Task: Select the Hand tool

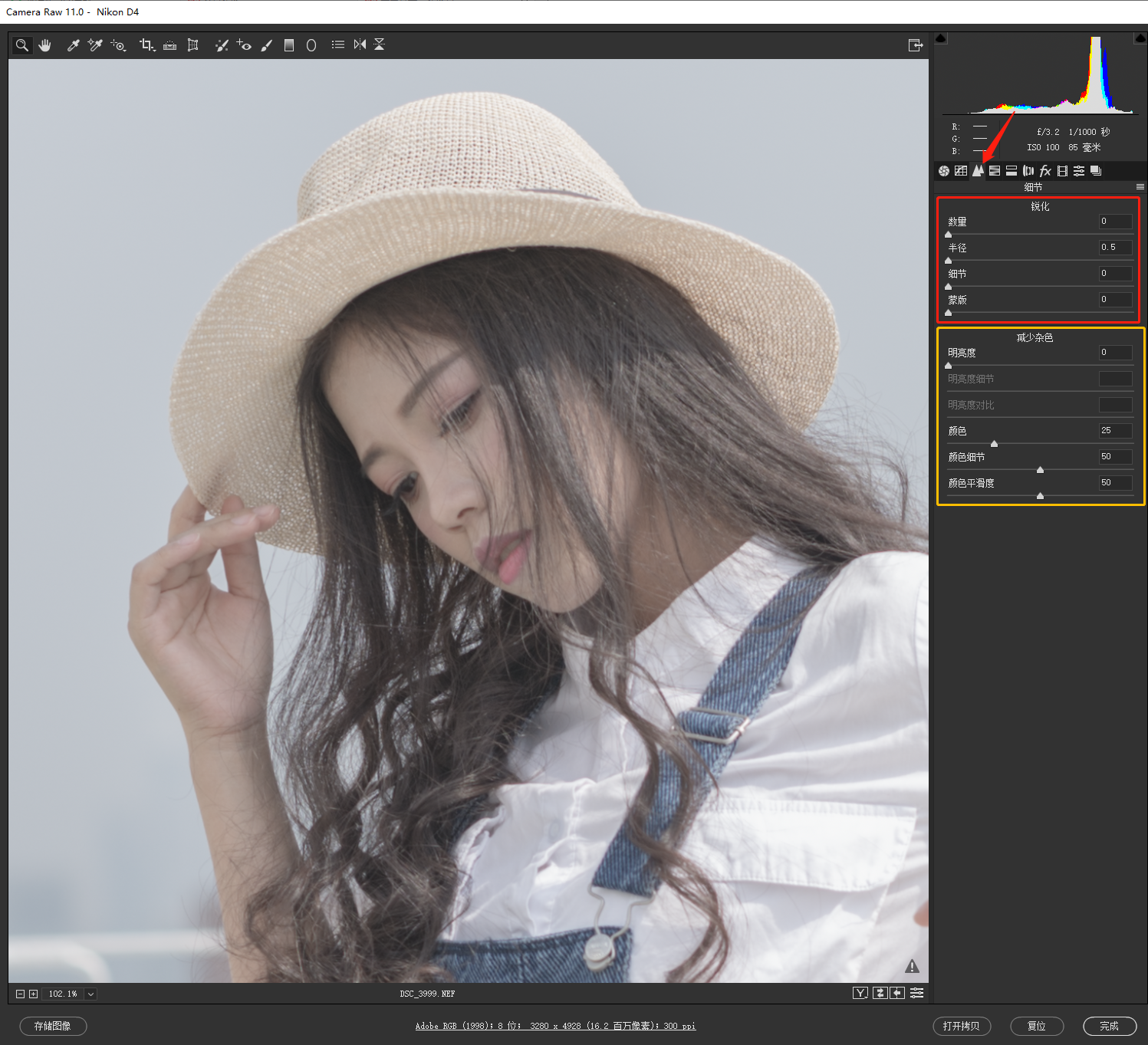Action: click(45, 45)
